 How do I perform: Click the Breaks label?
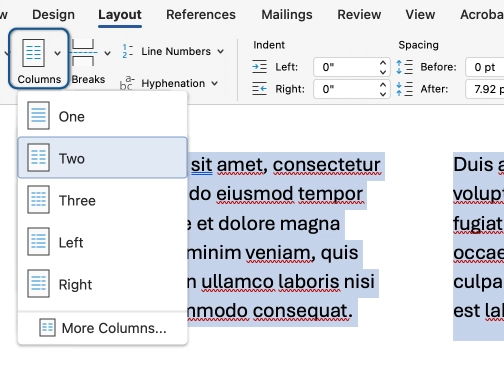tap(88, 79)
